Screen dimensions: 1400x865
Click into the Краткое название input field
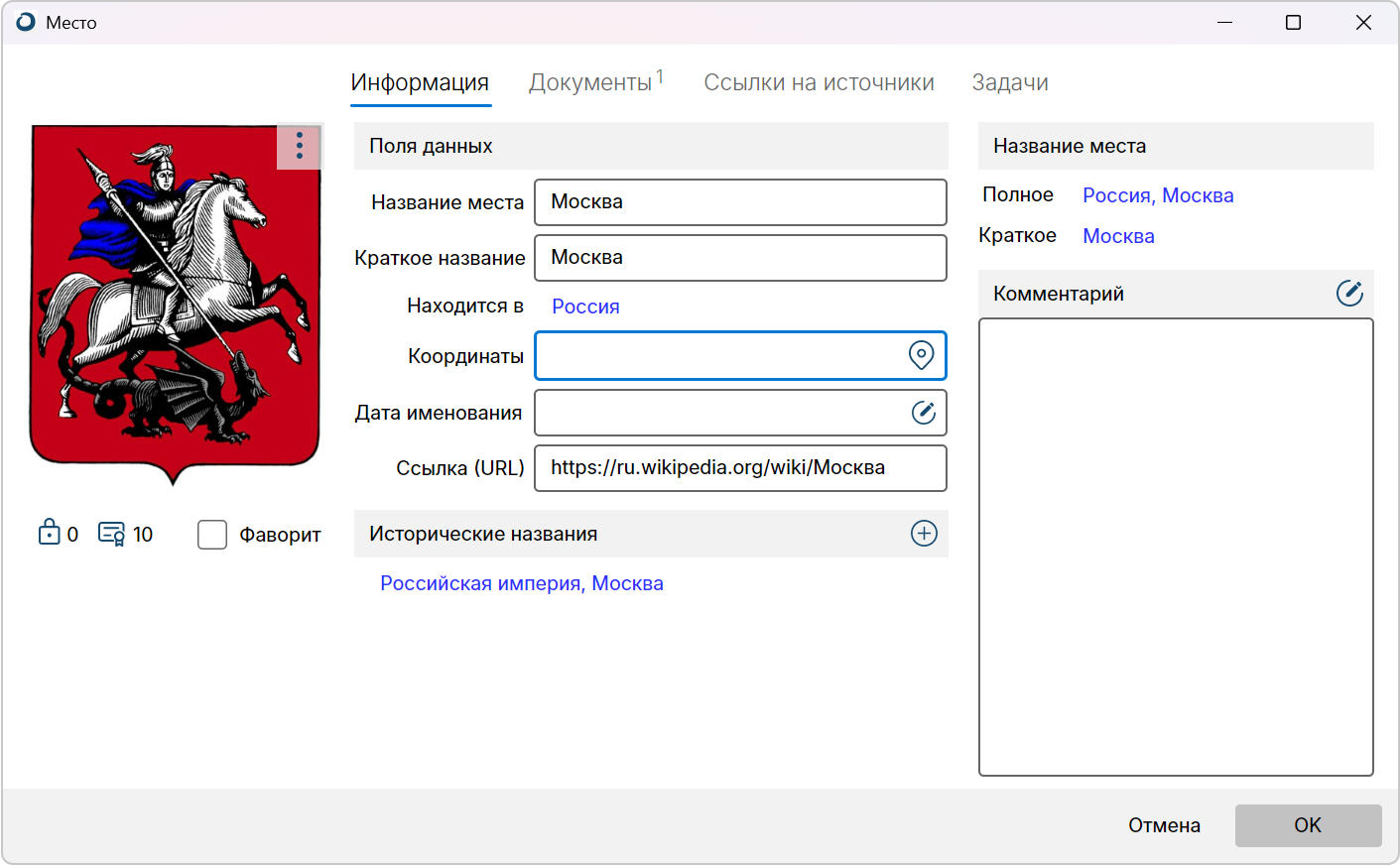[x=740, y=258]
